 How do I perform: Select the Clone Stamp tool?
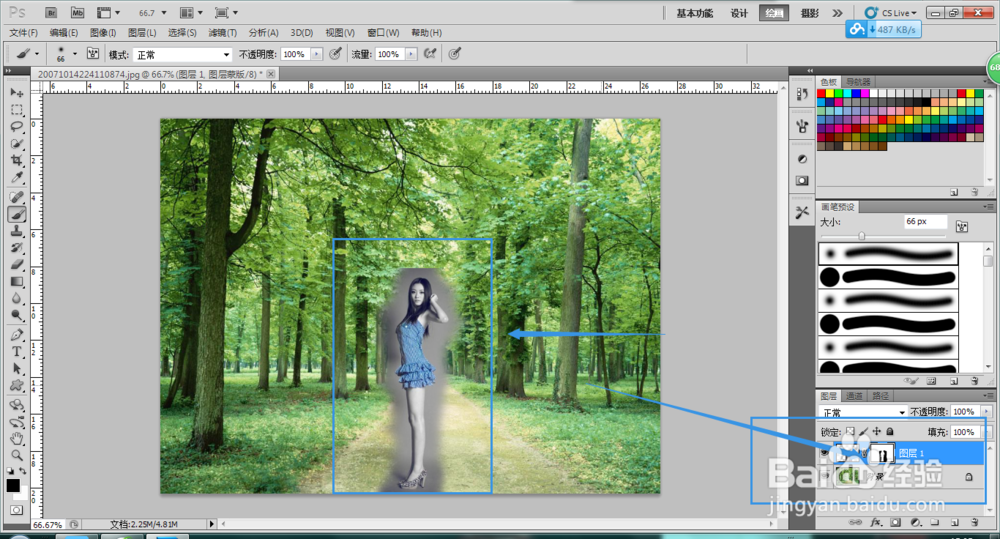[17, 232]
